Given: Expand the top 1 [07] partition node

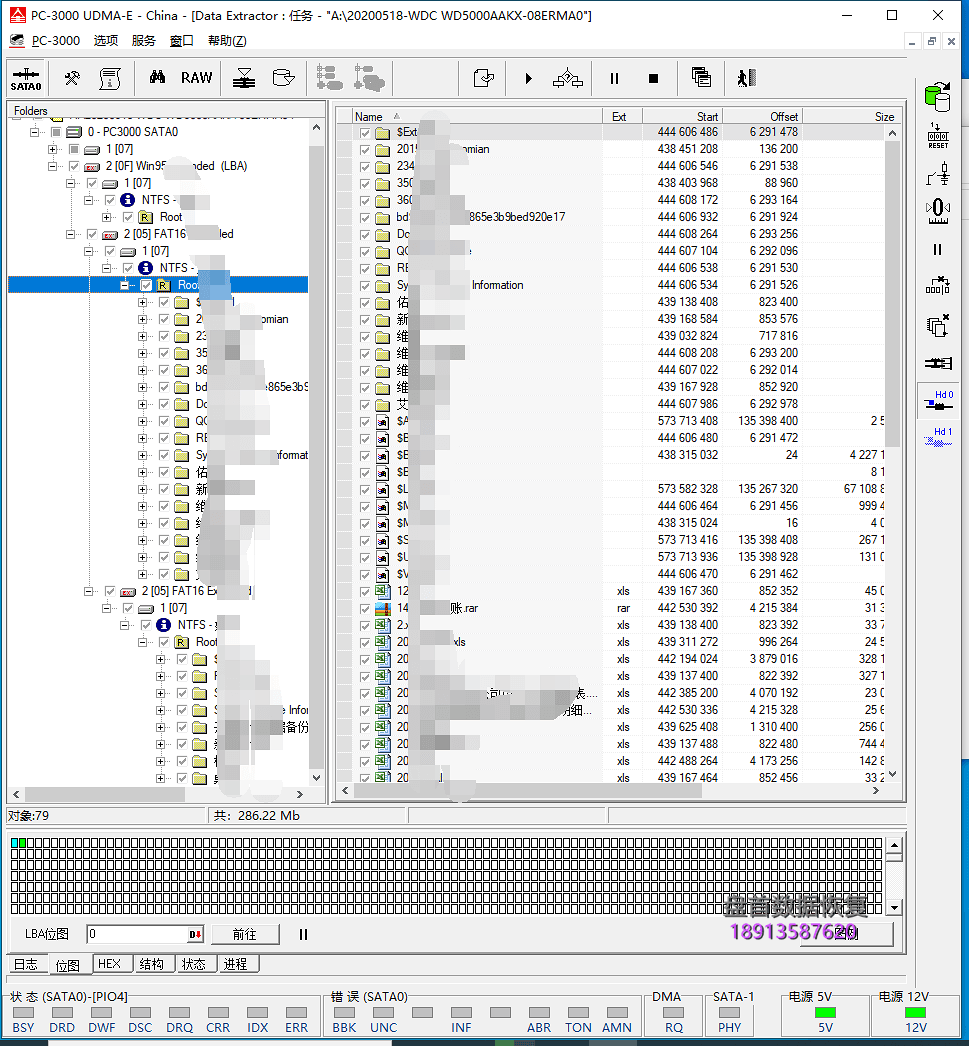Looking at the screenshot, I should pyautogui.click(x=52, y=149).
